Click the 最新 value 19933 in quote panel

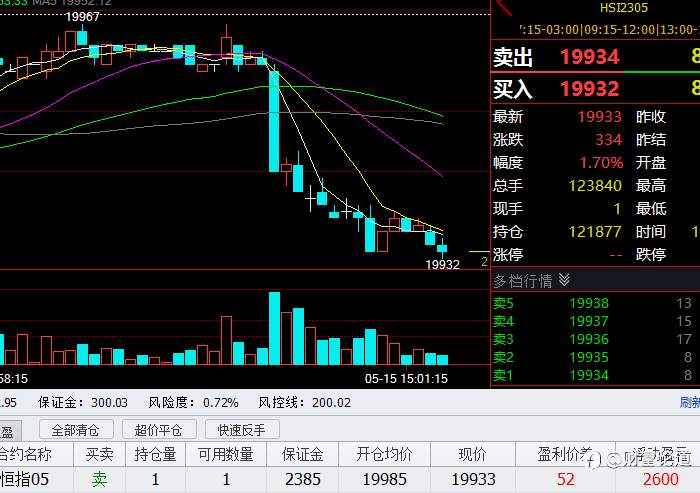tap(600, 117)
